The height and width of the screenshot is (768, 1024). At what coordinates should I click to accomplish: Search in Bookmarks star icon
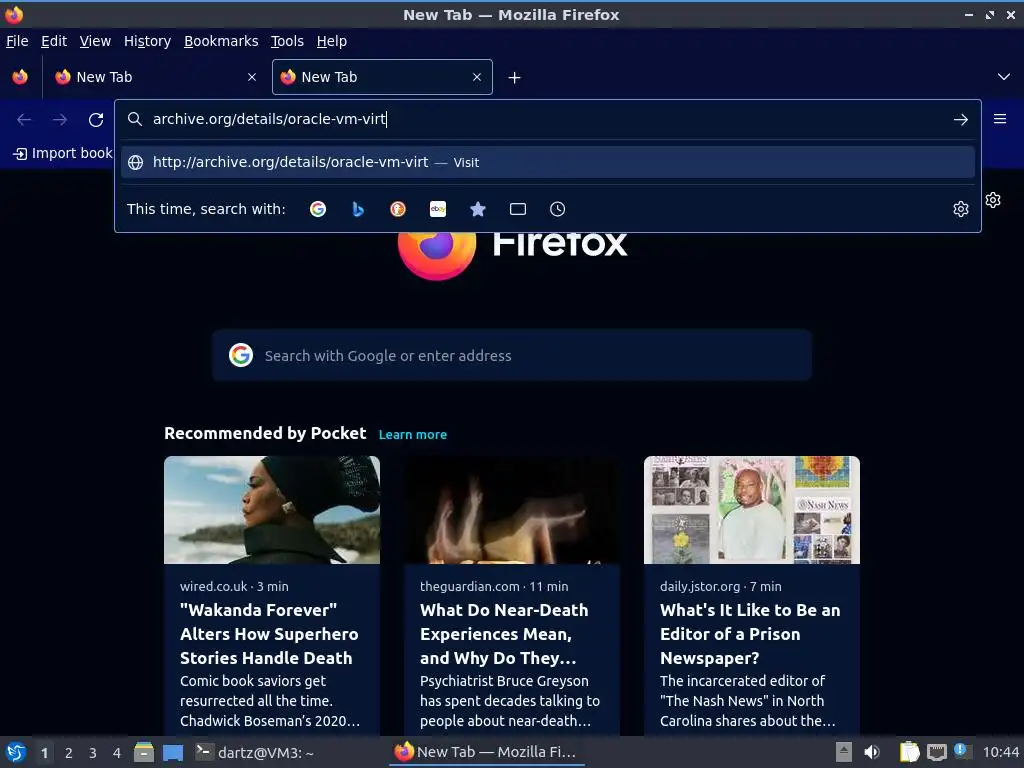(478, 209)
